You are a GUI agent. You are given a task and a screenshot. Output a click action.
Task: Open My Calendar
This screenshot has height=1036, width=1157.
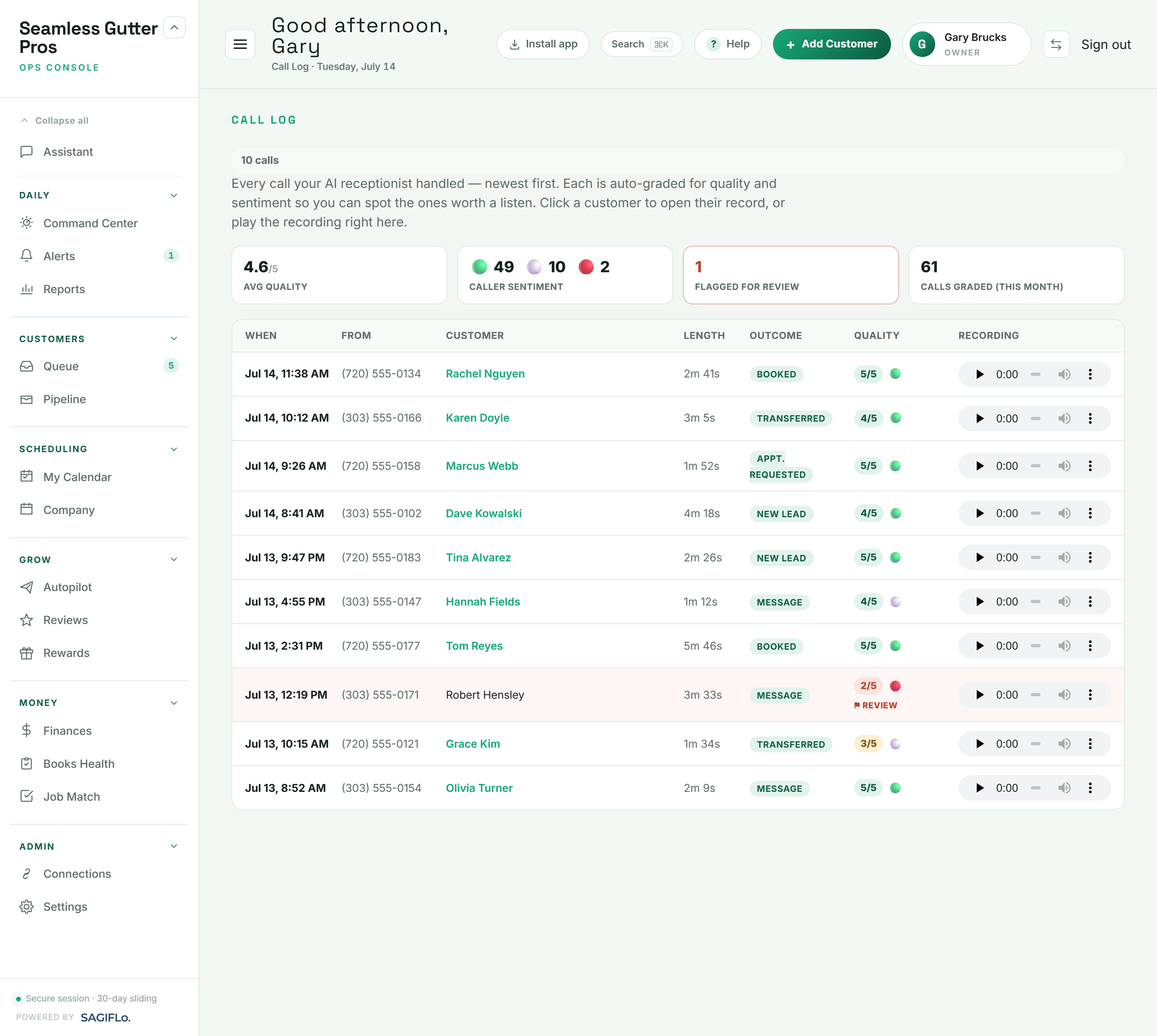tap(99, 477)
